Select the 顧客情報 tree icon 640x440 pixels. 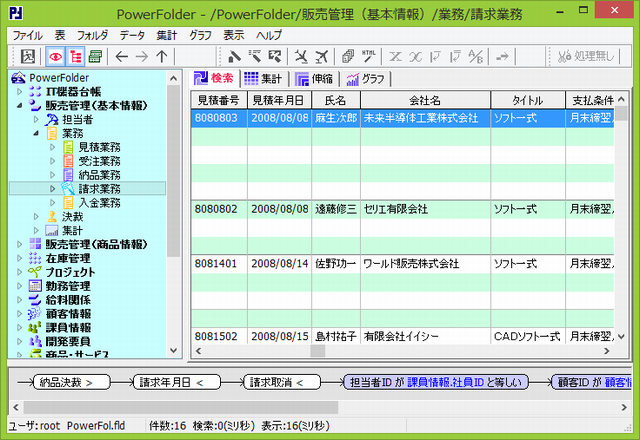[x=35, y=313]
